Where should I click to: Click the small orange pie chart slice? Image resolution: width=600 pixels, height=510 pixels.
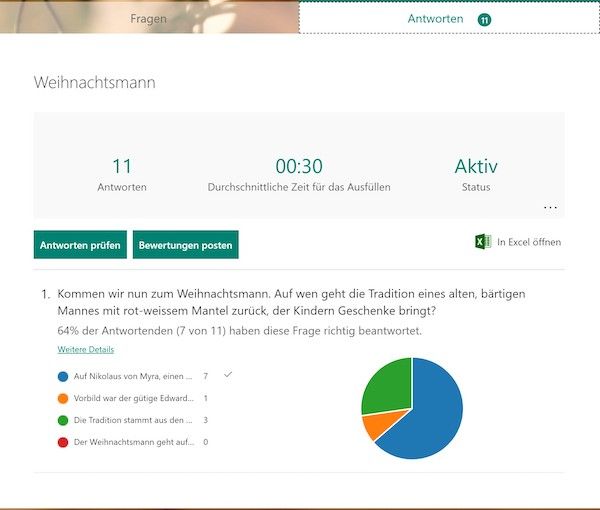pyautogui.click(x=373, y=425)
